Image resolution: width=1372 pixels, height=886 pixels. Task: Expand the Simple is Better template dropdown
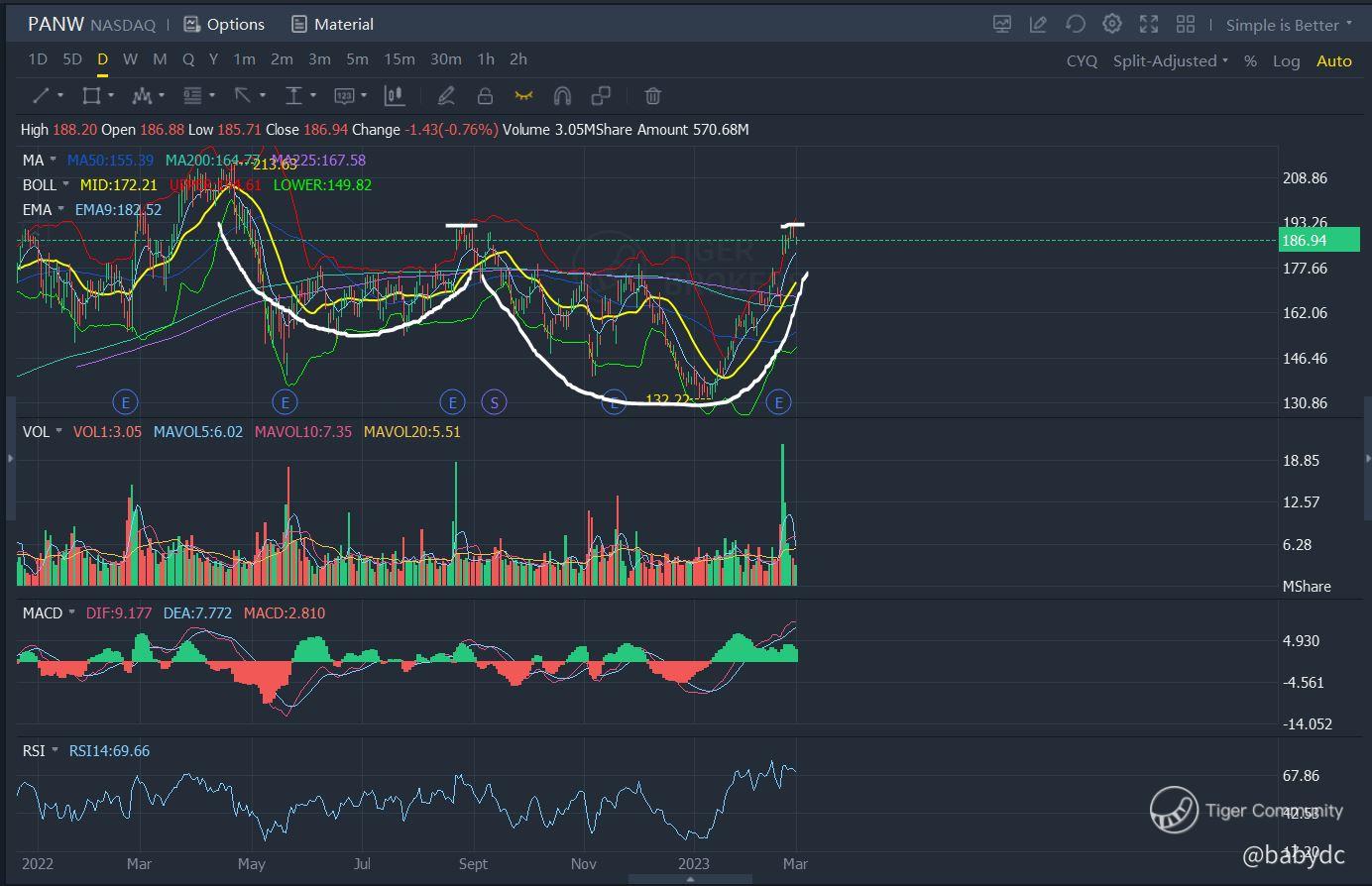(1289, 25)
